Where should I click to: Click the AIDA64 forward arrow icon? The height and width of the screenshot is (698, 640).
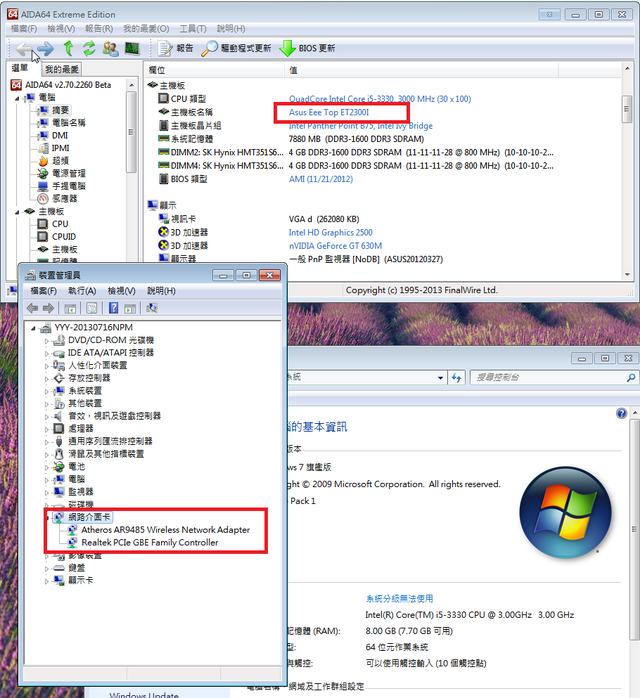click(x=45, y=48)
